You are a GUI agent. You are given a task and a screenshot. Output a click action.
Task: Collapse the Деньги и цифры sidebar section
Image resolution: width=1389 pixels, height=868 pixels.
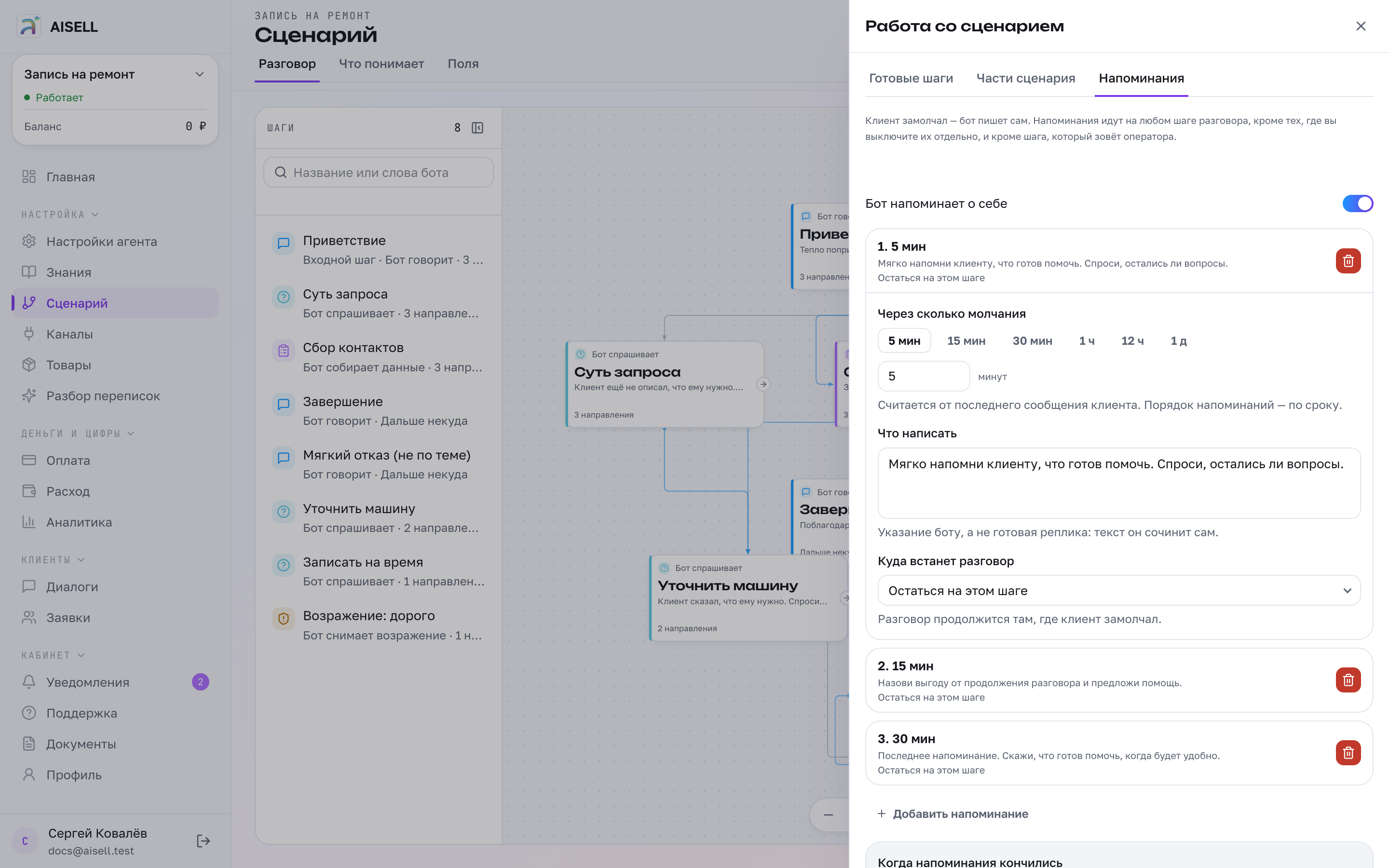pos(78,434)
